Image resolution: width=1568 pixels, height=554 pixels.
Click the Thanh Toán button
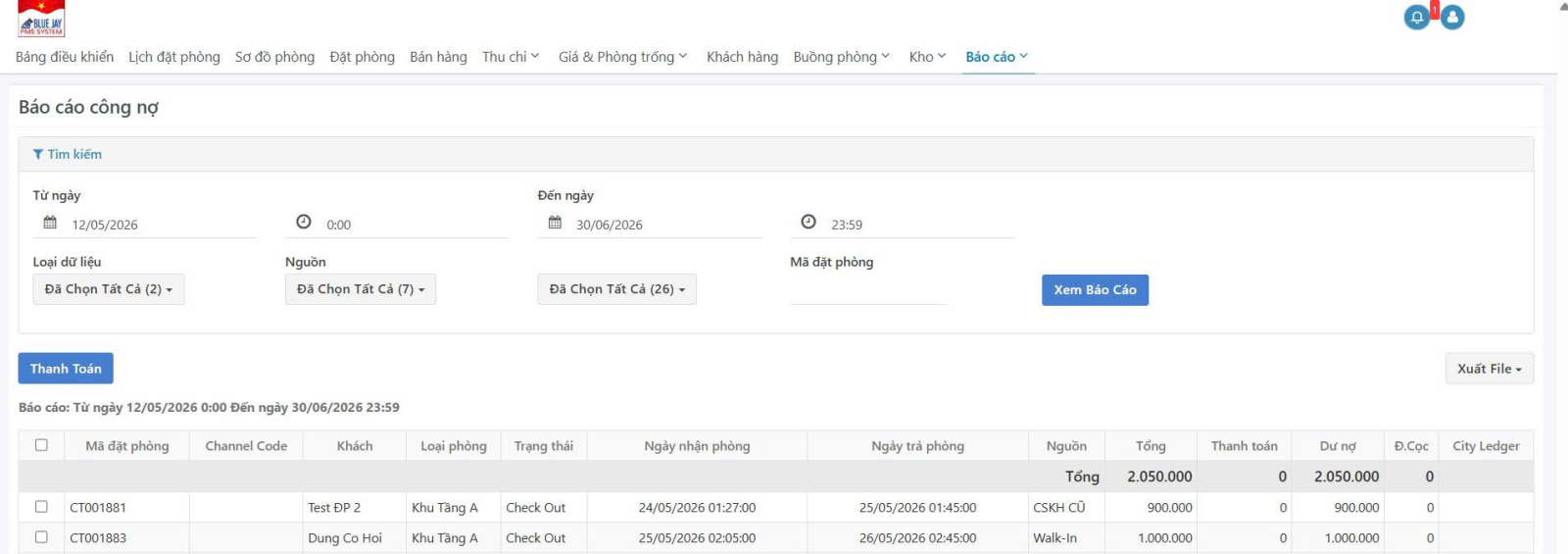point(66,369)
